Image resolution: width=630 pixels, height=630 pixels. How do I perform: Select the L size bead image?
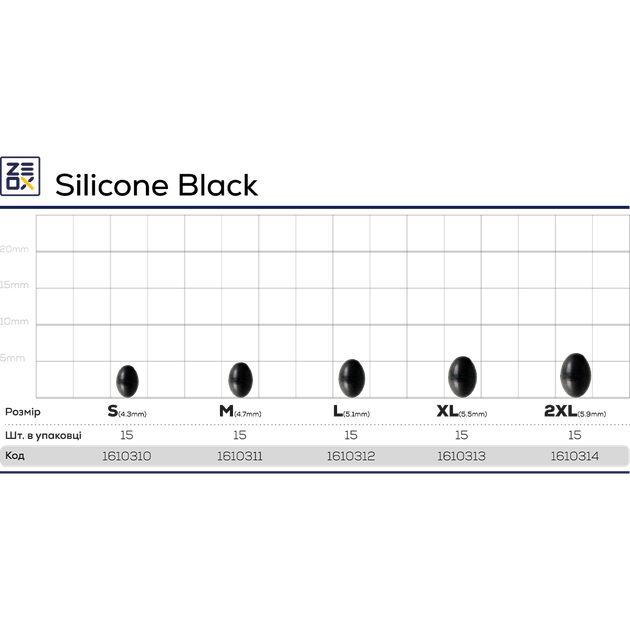pos(352,378)
